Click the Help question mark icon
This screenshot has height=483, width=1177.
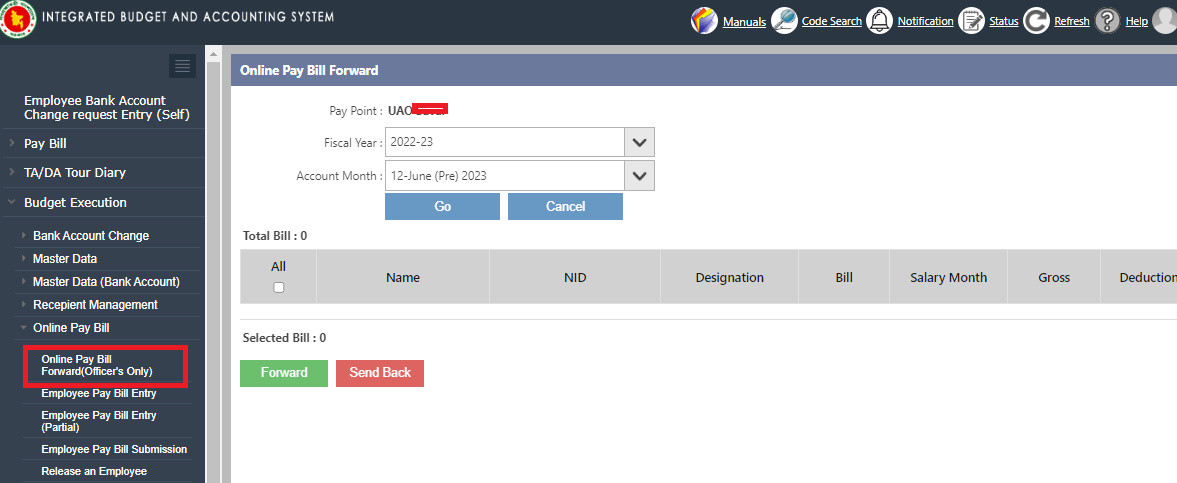coord(1106,21)
